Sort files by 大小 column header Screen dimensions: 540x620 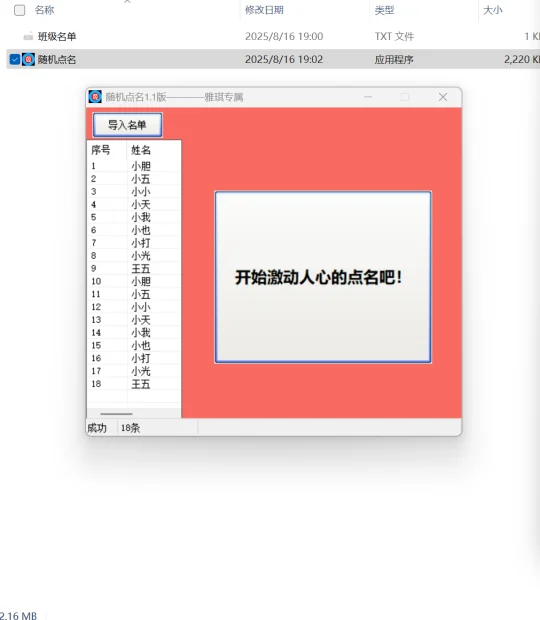[x=493, y=10]
